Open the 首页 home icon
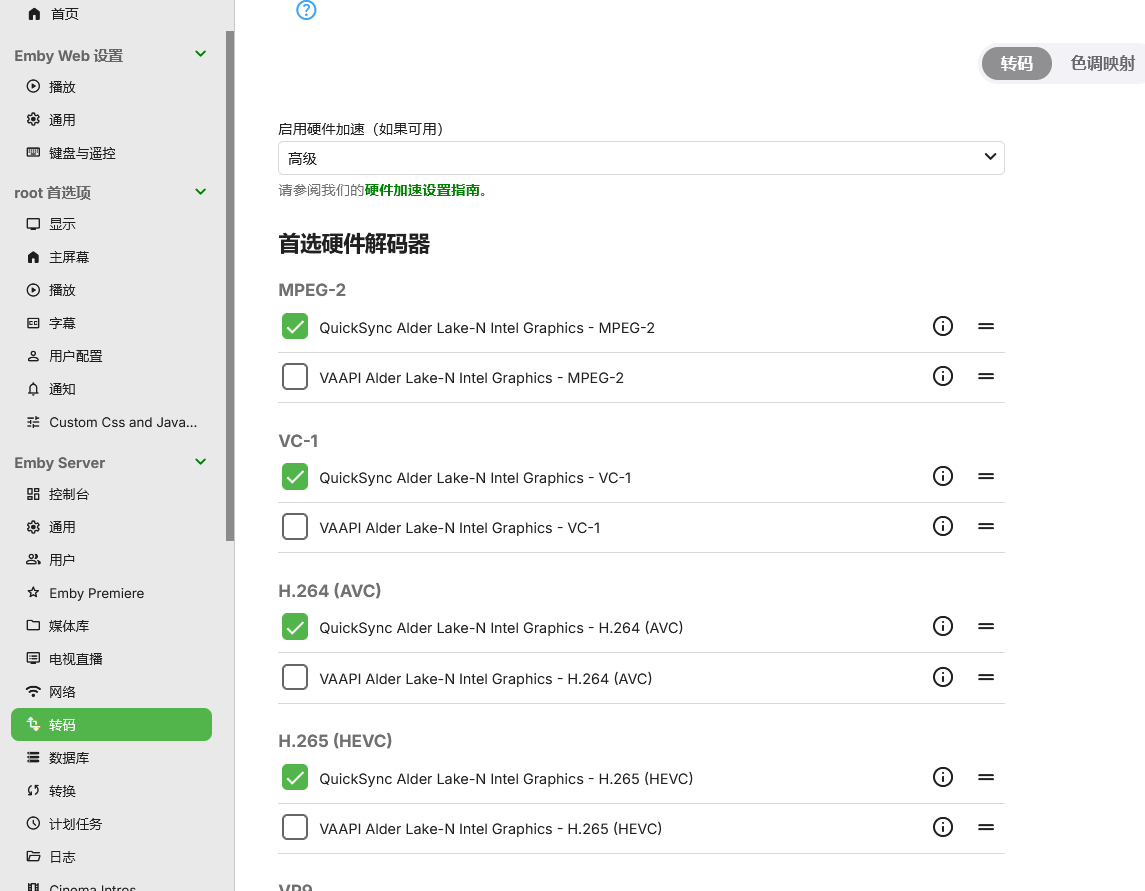 point(35,14)
